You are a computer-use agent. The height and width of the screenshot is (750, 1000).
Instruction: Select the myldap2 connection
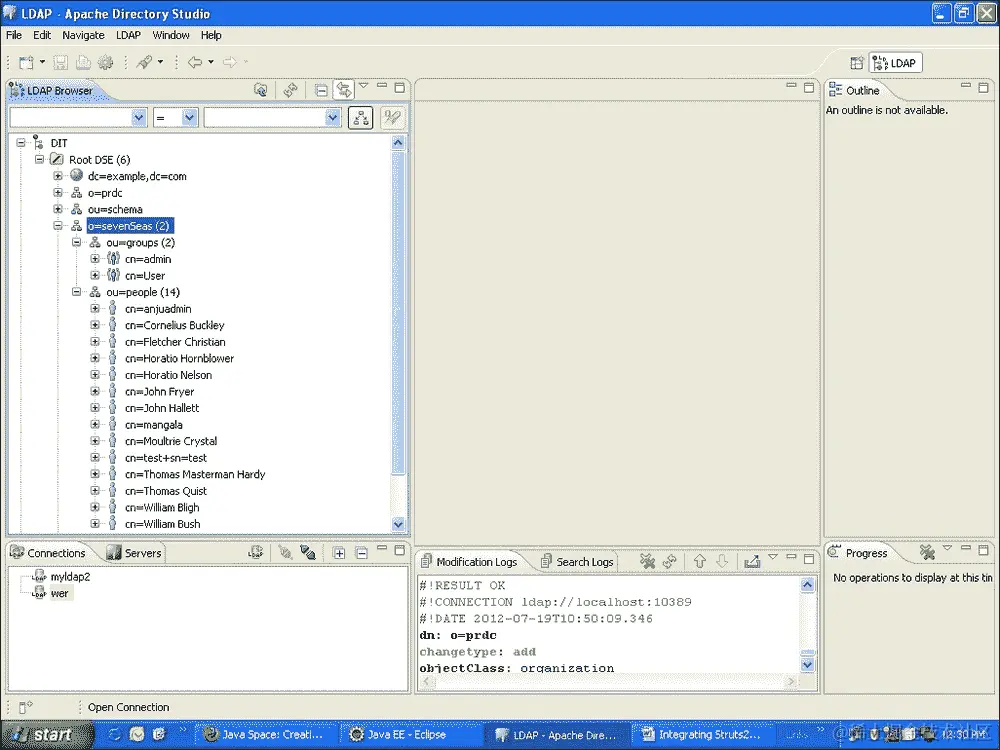coord(70,577)
